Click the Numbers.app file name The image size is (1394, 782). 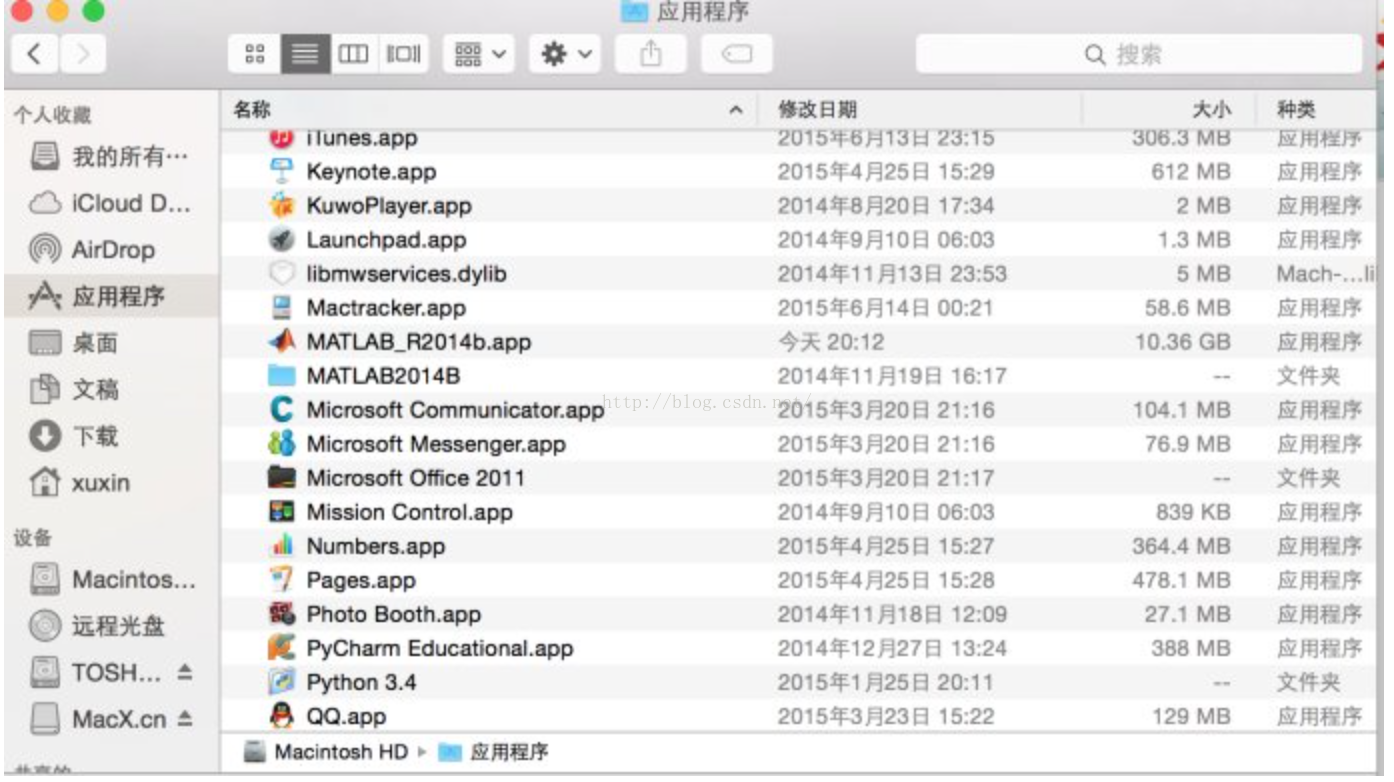point(376,546)
